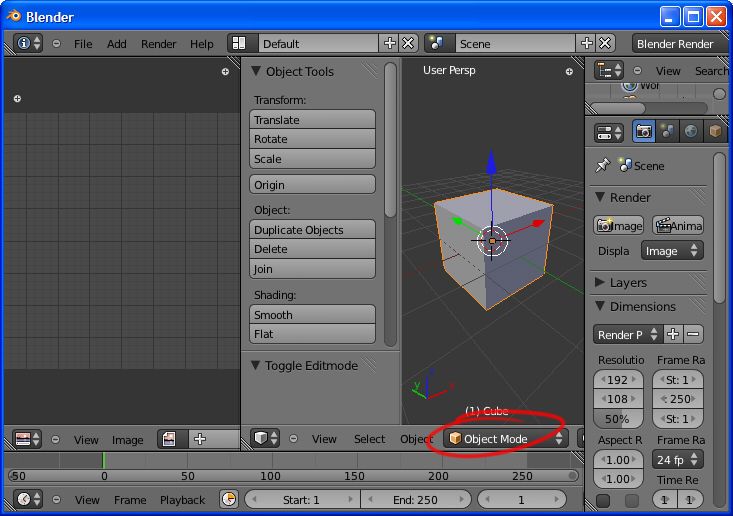Add a new render preset with plus
Screen dimensions: 733x516
(673, 334)
